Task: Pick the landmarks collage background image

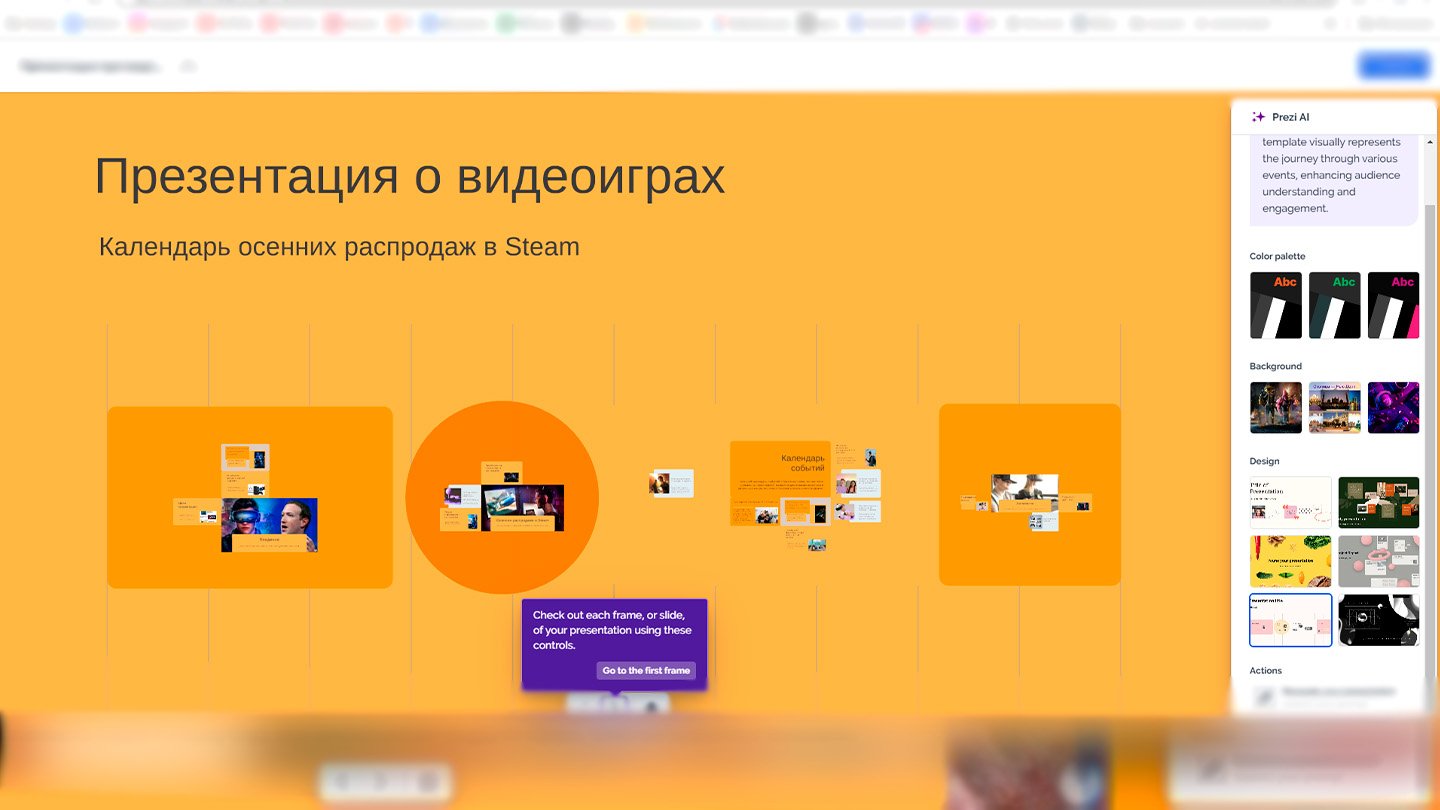Action: click(1335, 407)
